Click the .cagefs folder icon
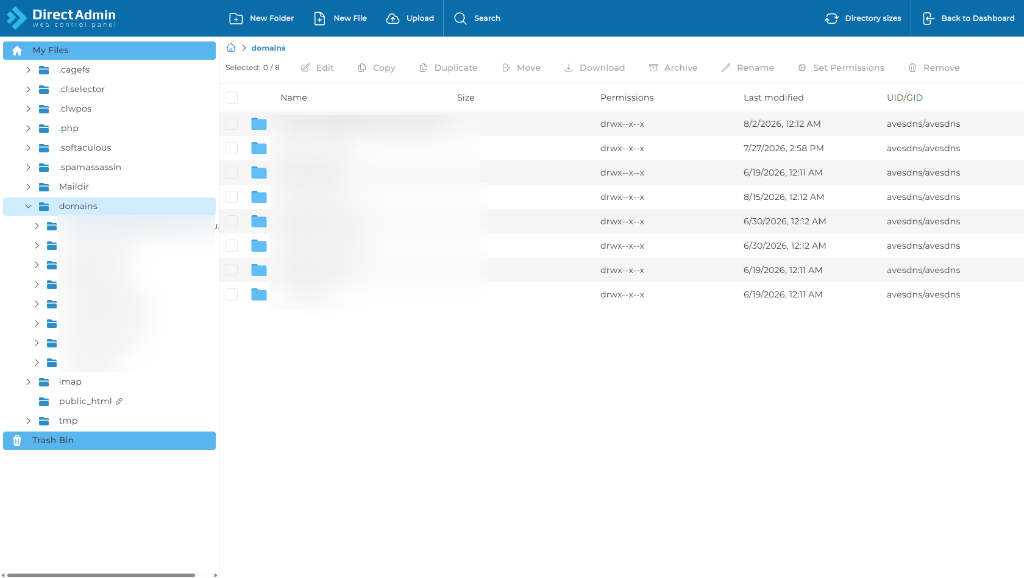The image size is (1024, 578). point(44,70)
